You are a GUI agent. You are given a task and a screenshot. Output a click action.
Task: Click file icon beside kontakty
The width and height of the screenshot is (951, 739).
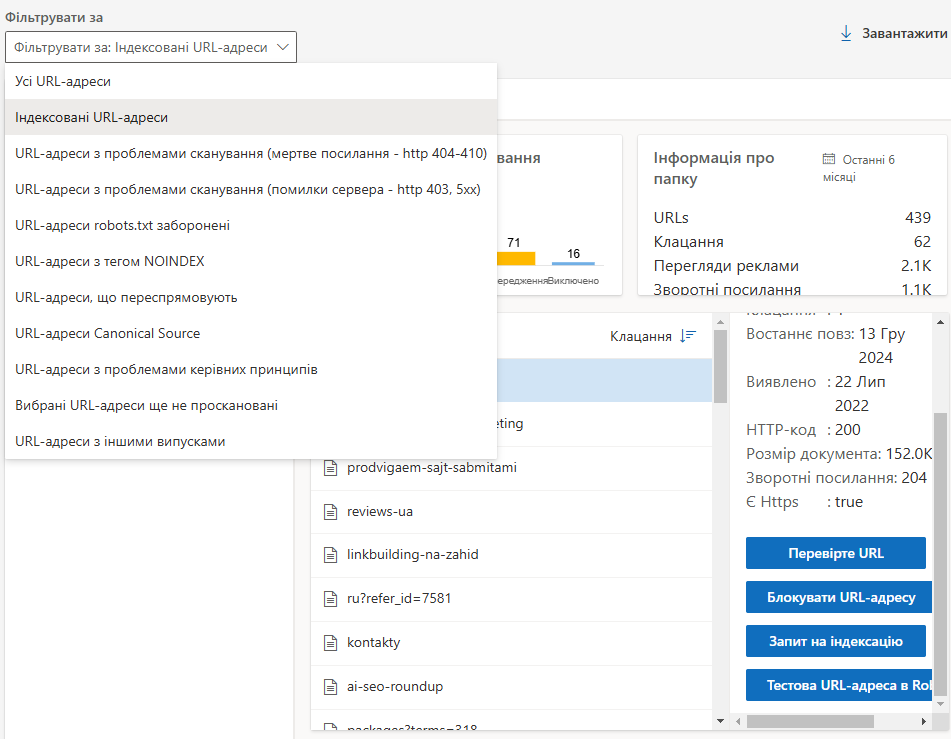[331, 643]
